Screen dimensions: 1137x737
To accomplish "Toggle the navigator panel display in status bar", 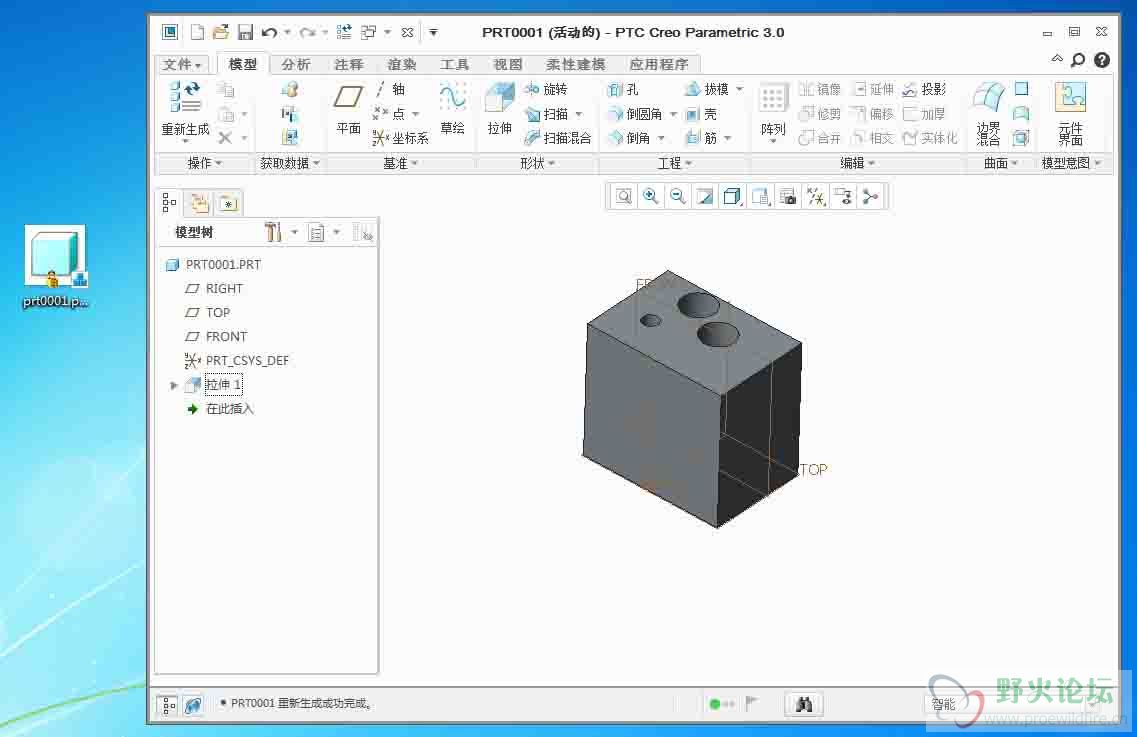I will (x=168, y=705).
